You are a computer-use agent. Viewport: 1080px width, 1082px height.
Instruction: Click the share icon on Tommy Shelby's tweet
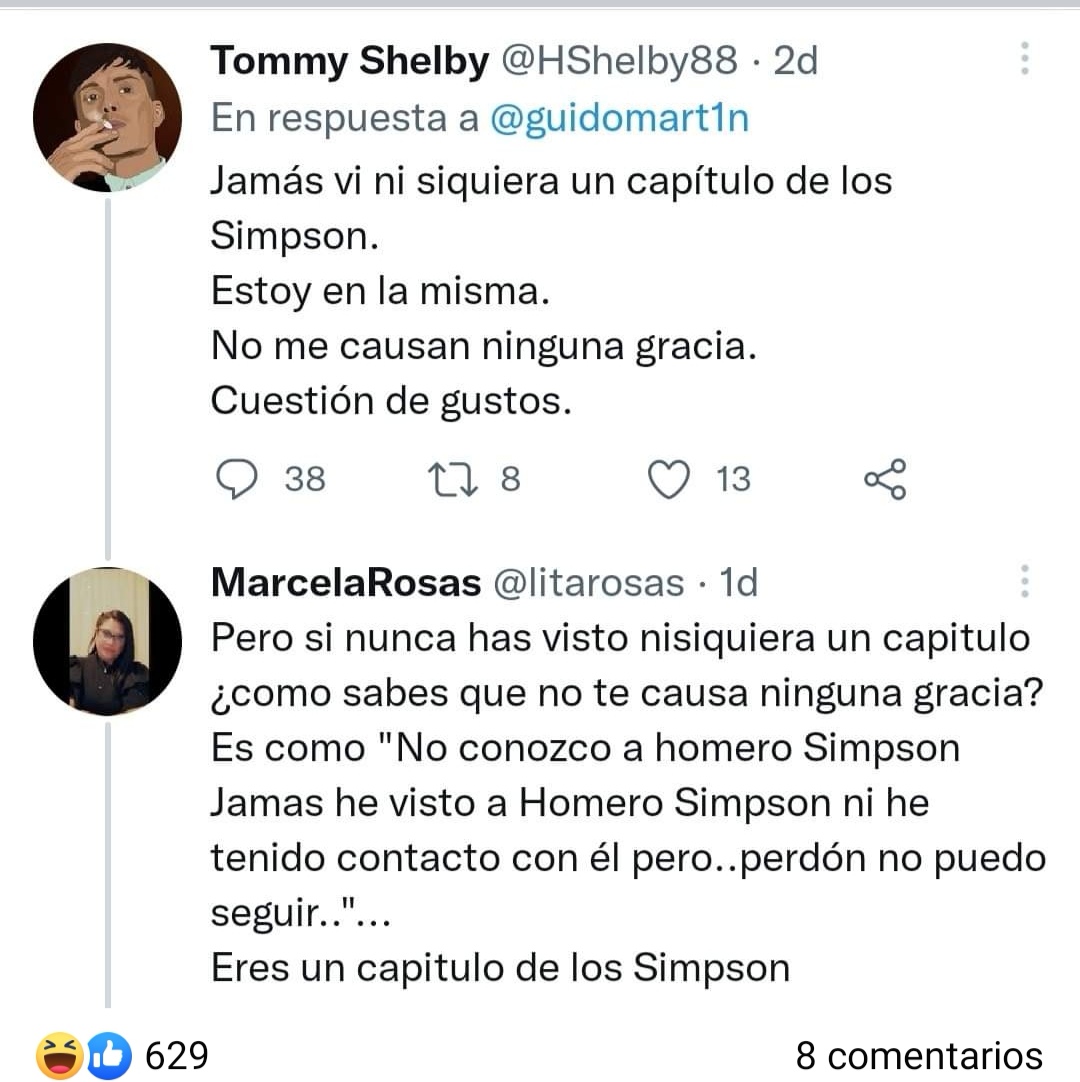[x=885, y=479]
